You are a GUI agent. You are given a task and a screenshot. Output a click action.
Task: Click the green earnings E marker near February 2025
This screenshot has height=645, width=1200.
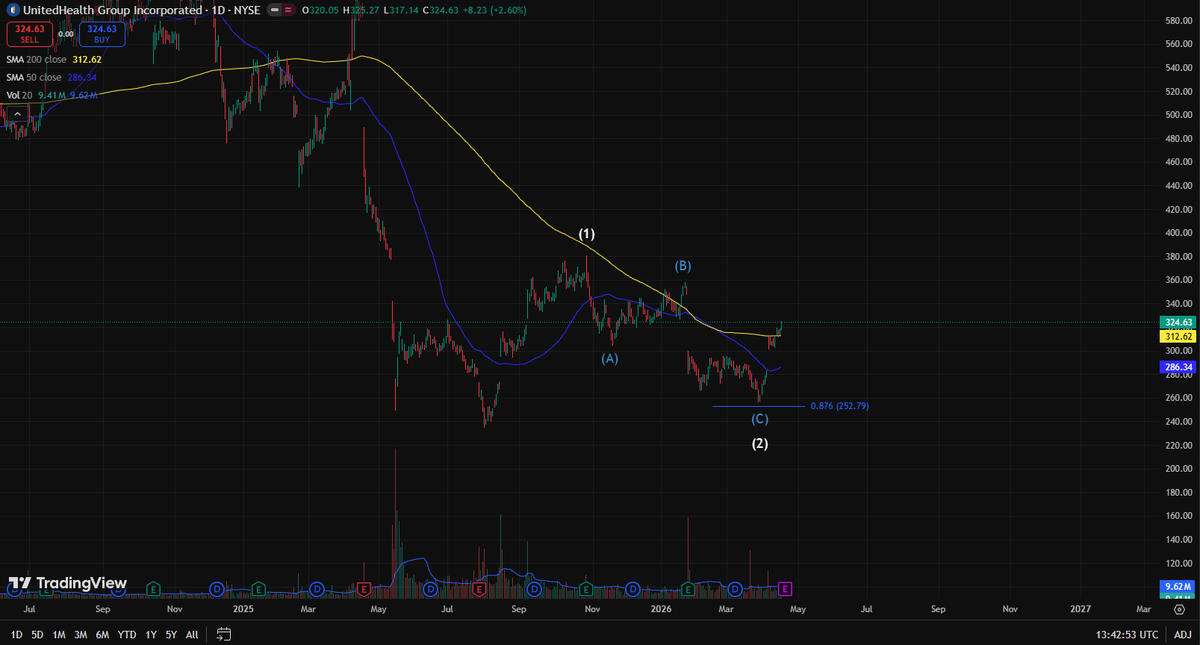point(260,588)
